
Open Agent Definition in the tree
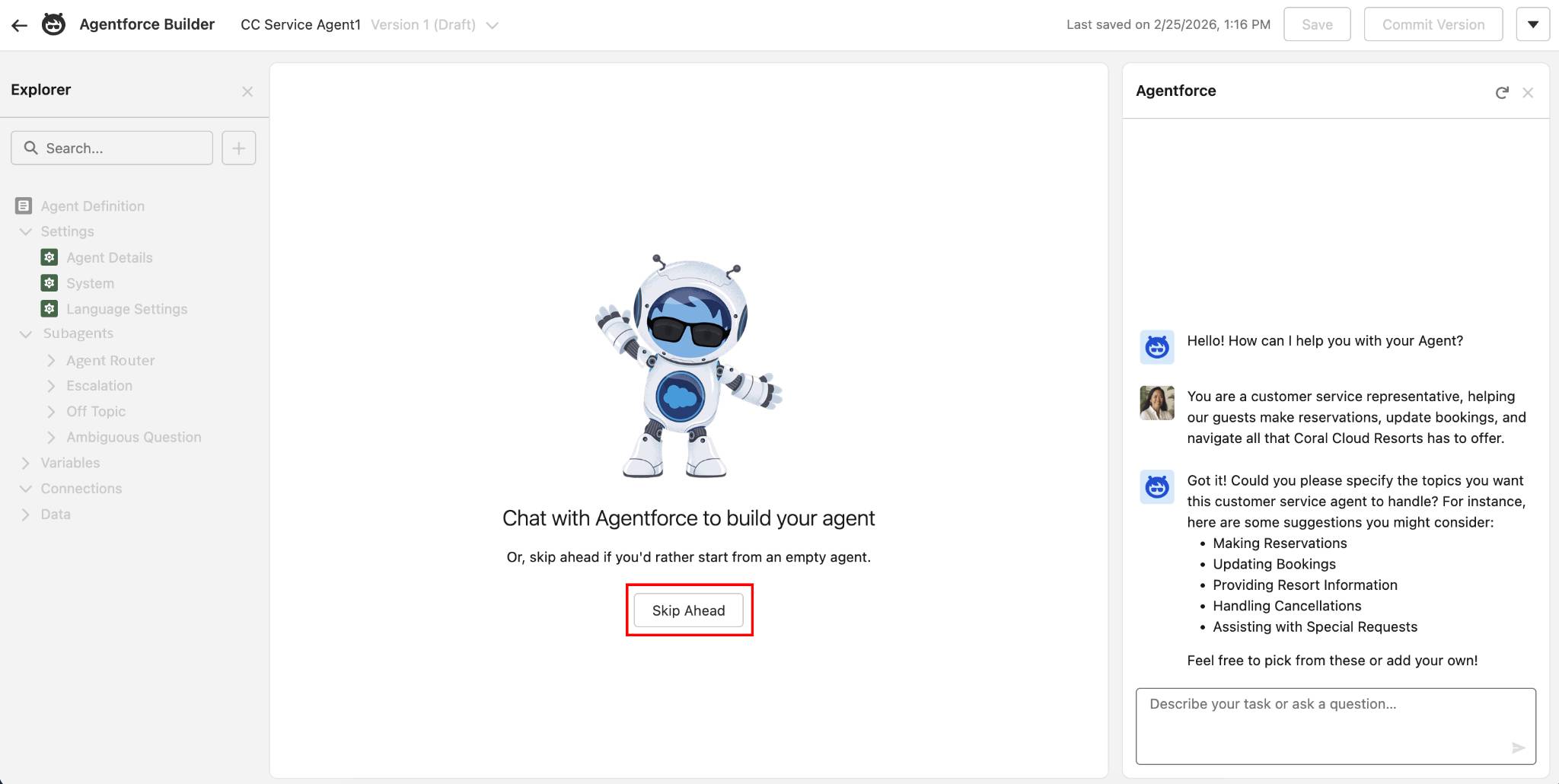click(93, 206)
